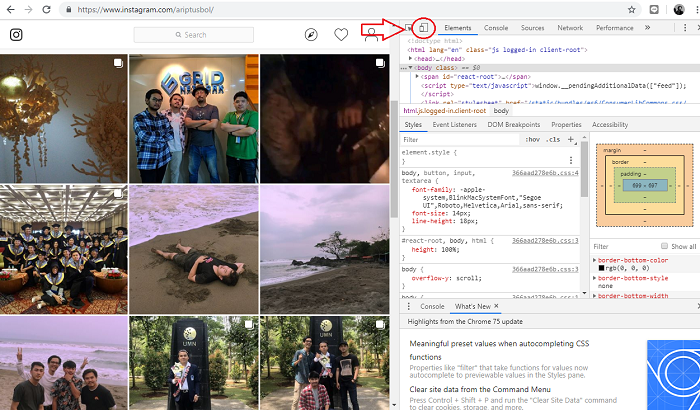
Task: Click the padlock site-info icon
Action: pyautogui.click(x=68, y=9)
